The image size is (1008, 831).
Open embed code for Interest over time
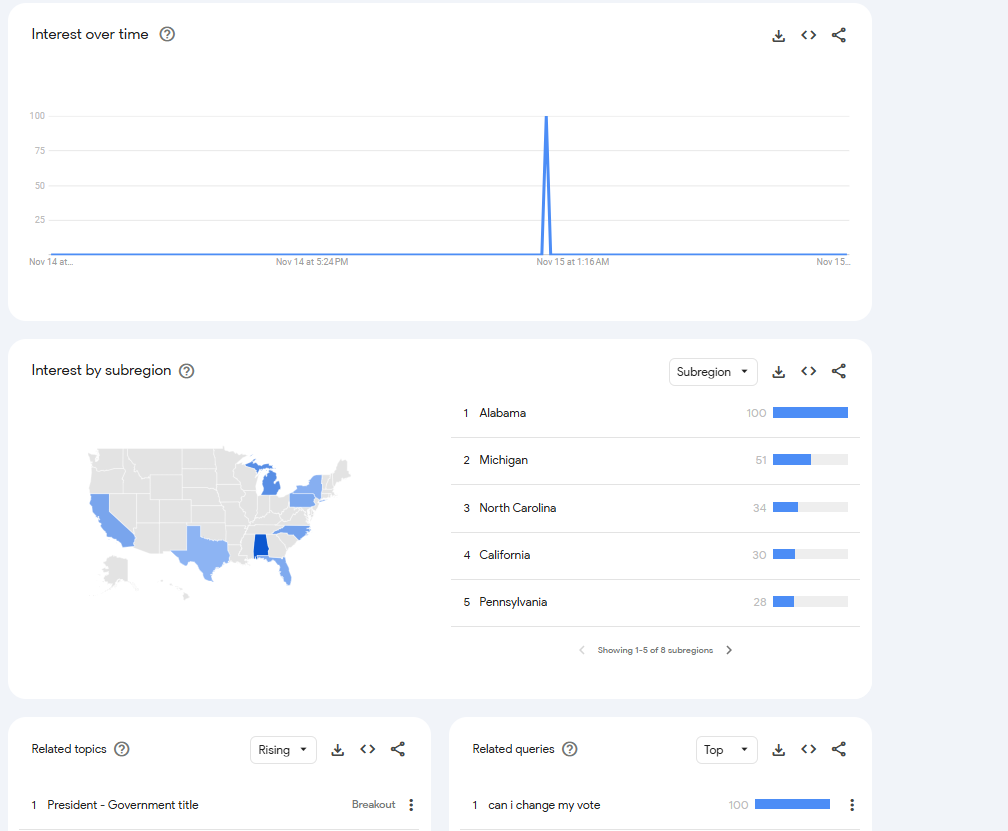click(x=809, y=35)
